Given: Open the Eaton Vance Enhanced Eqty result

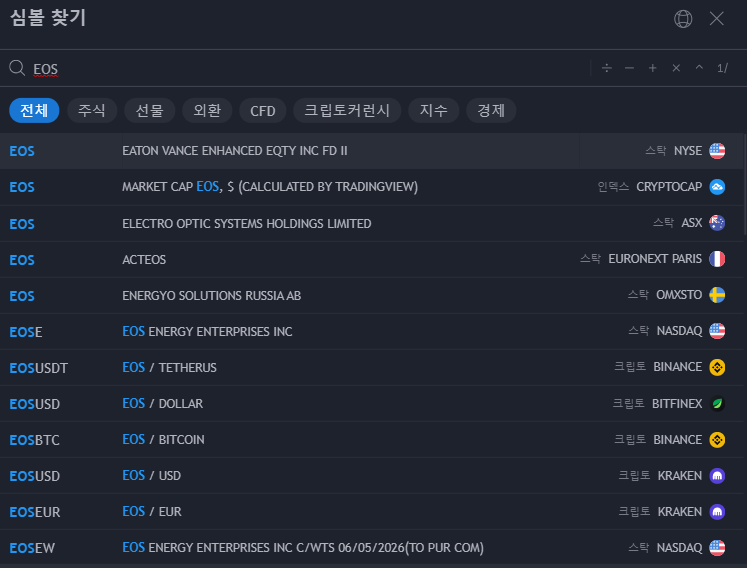Looking at the screenshot, I should [372, 151].
